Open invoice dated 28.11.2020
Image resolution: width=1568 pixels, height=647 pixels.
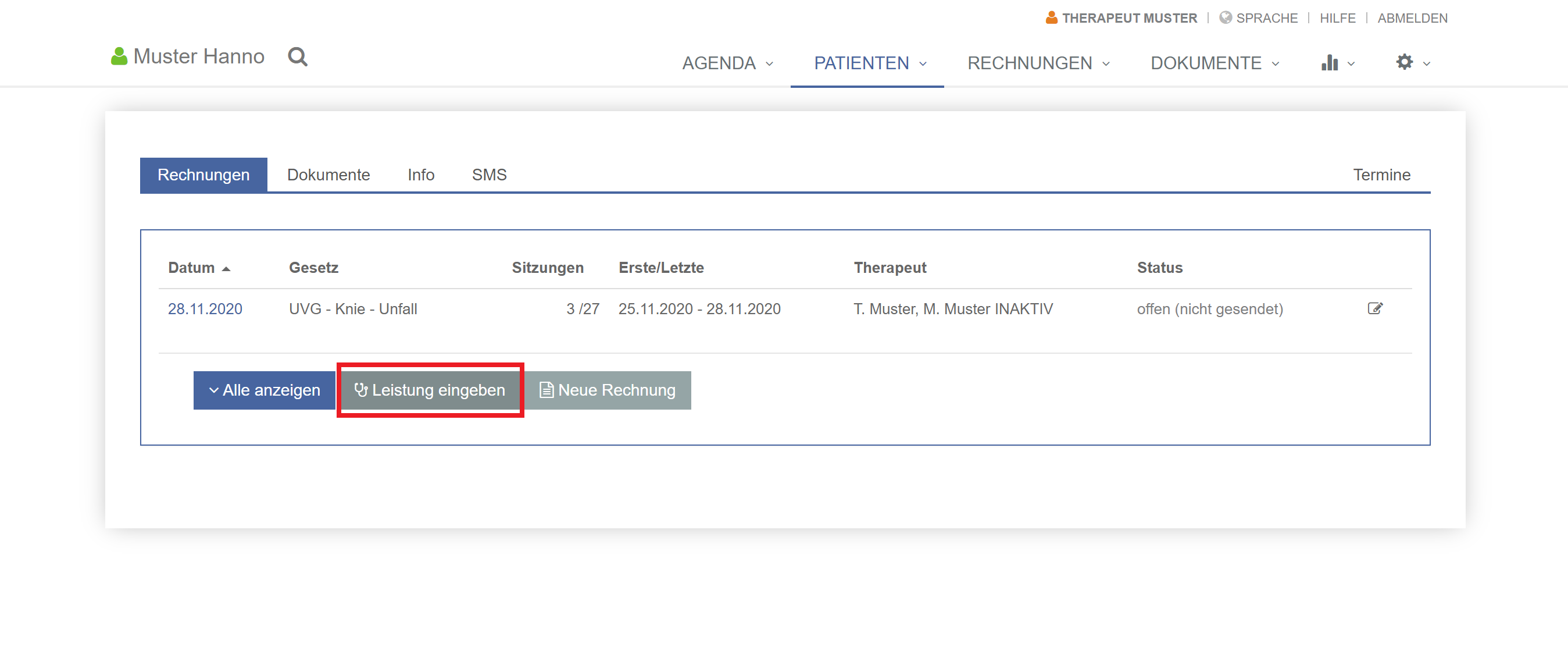click(205, 309)
